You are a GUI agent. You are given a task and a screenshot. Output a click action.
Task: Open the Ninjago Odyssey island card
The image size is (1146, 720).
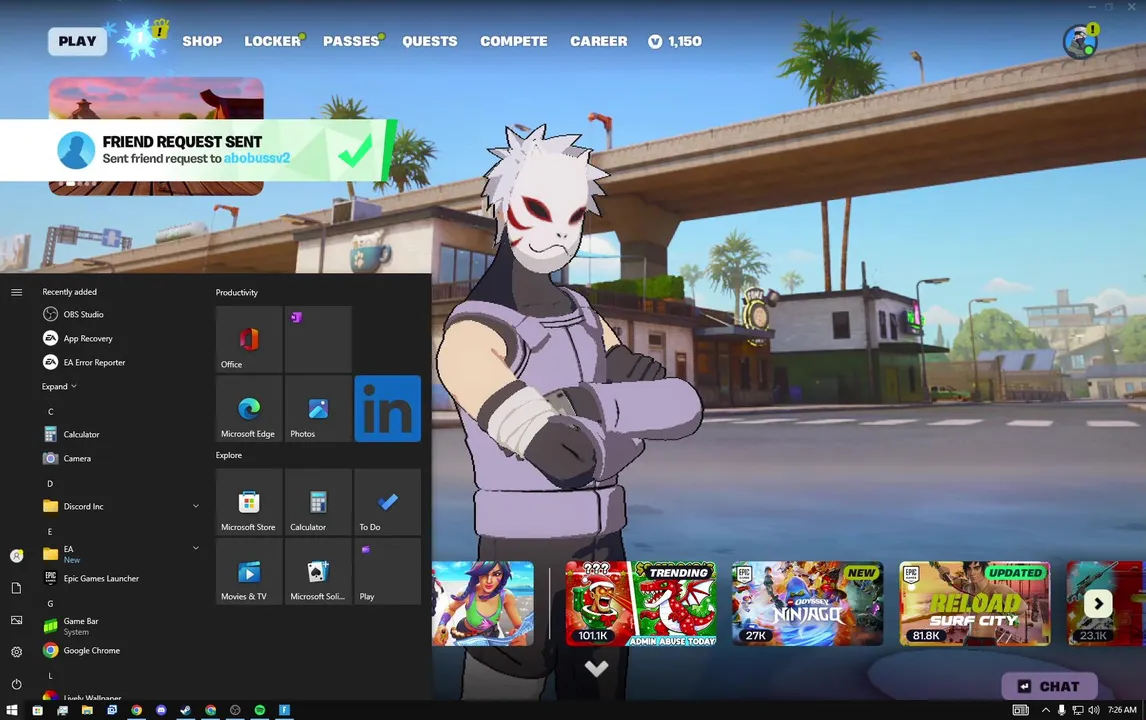[807, 604]
